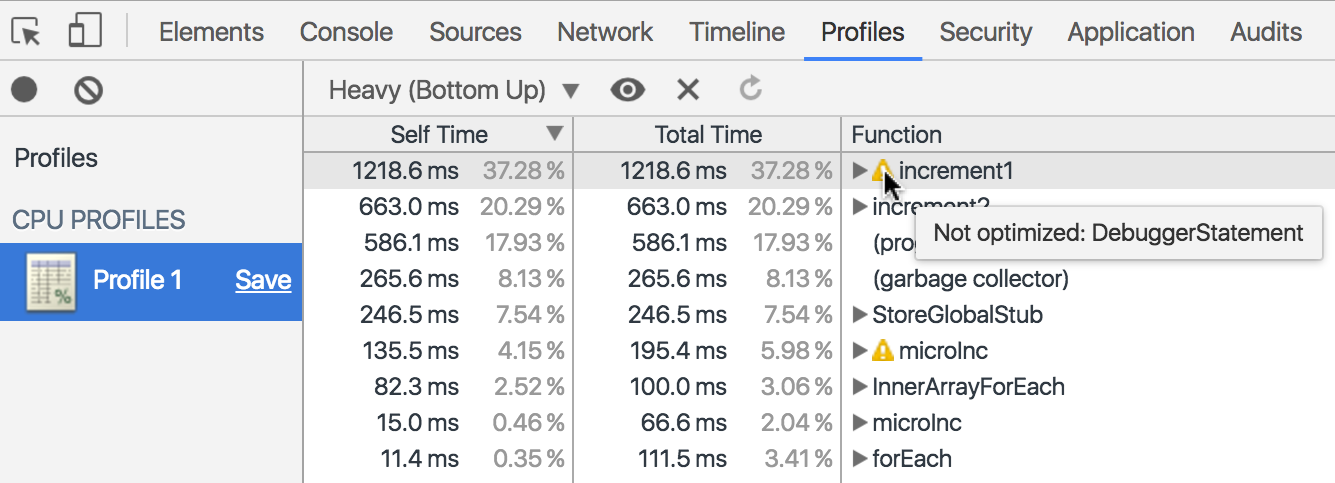Click the Profiles sidebar heading
The height and width of the screenshot is (483, 1335).
click(x=56, y=158)
